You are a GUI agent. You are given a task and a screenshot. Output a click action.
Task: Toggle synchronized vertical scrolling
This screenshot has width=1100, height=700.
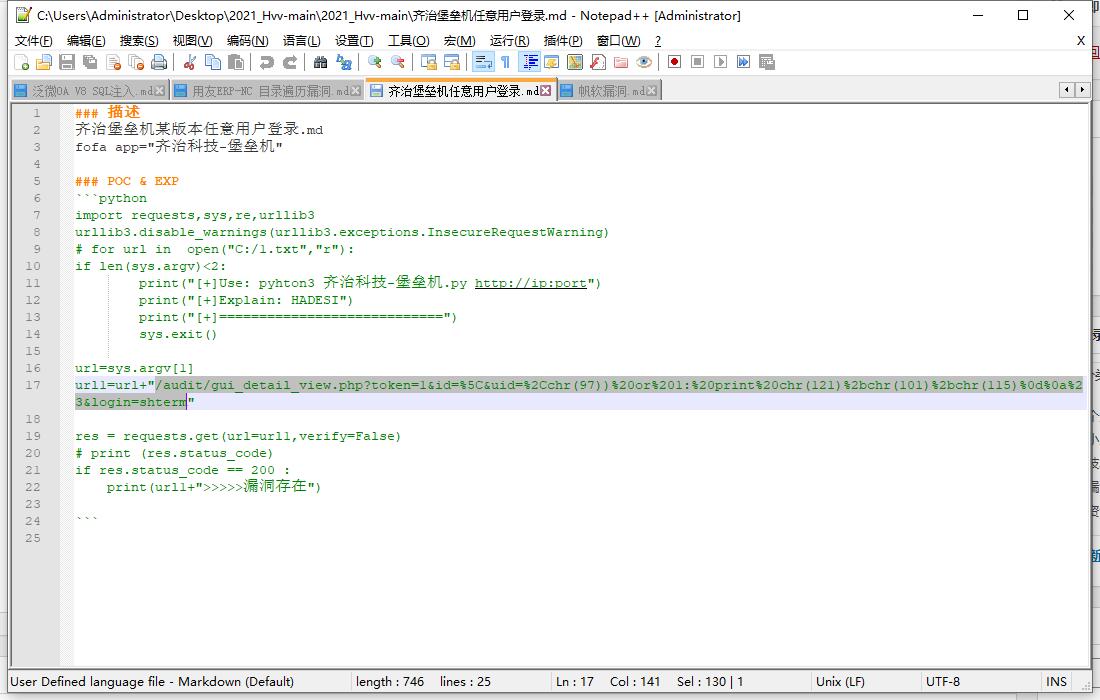429,62
